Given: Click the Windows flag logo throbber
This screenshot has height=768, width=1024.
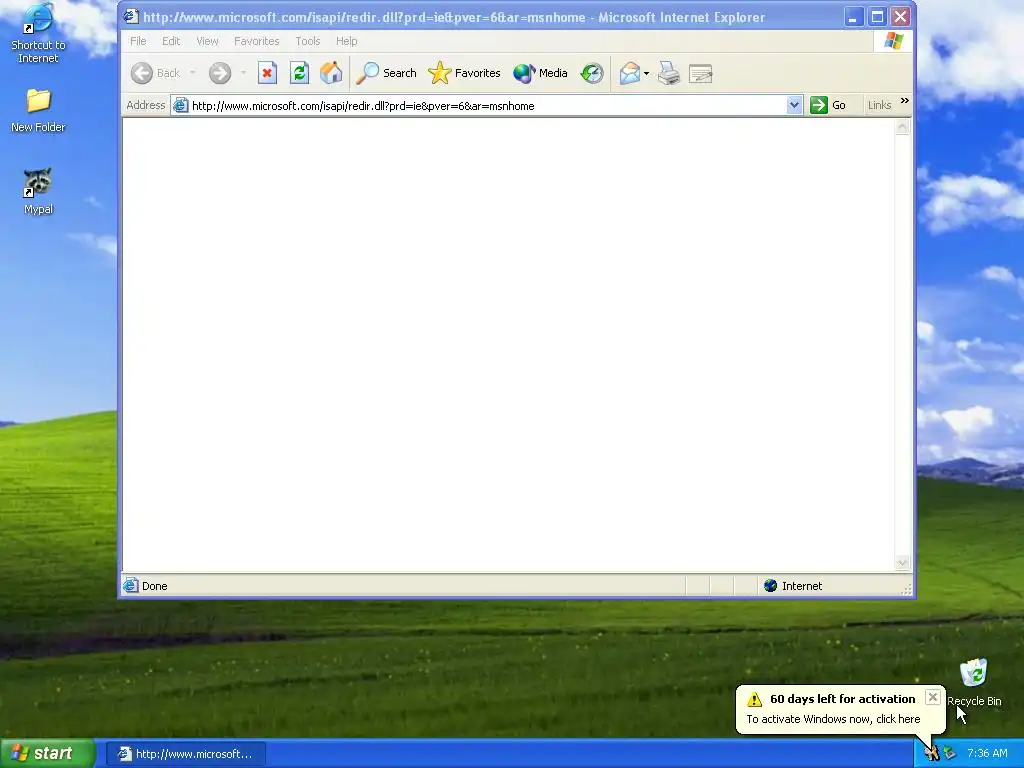Looking at the screenshot, I should (x=893, y=41).
